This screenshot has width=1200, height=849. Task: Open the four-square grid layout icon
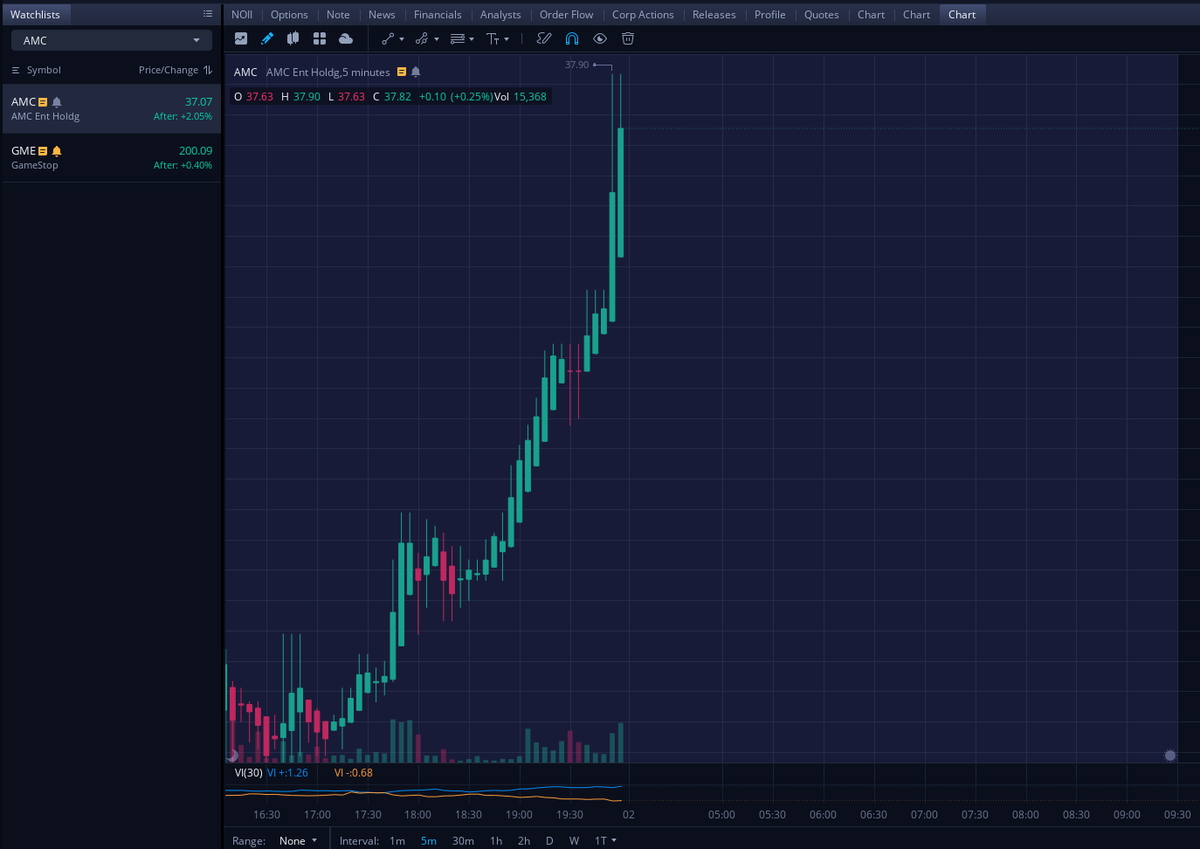320,38
